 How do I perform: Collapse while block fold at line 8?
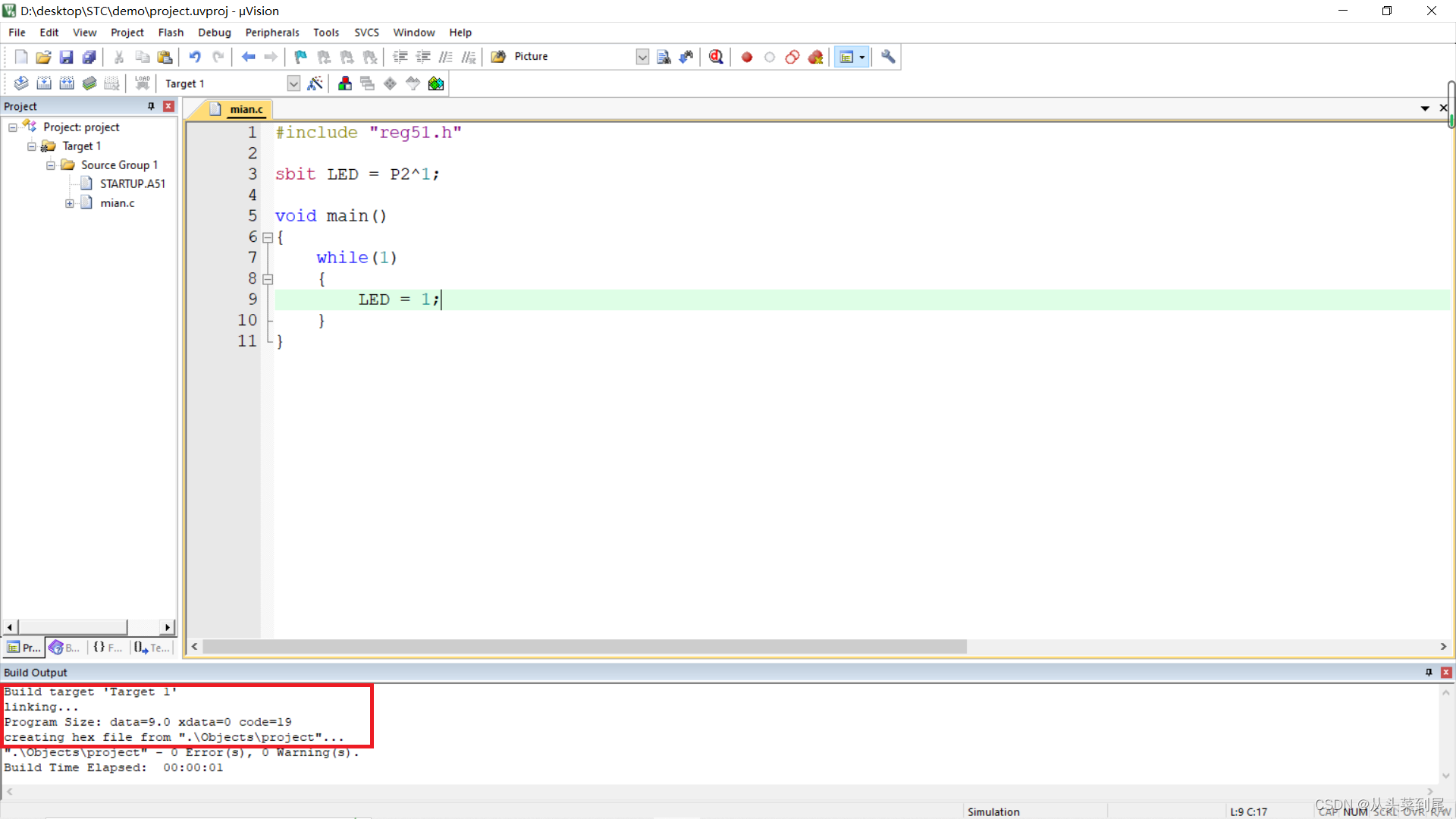pos(268,279)
